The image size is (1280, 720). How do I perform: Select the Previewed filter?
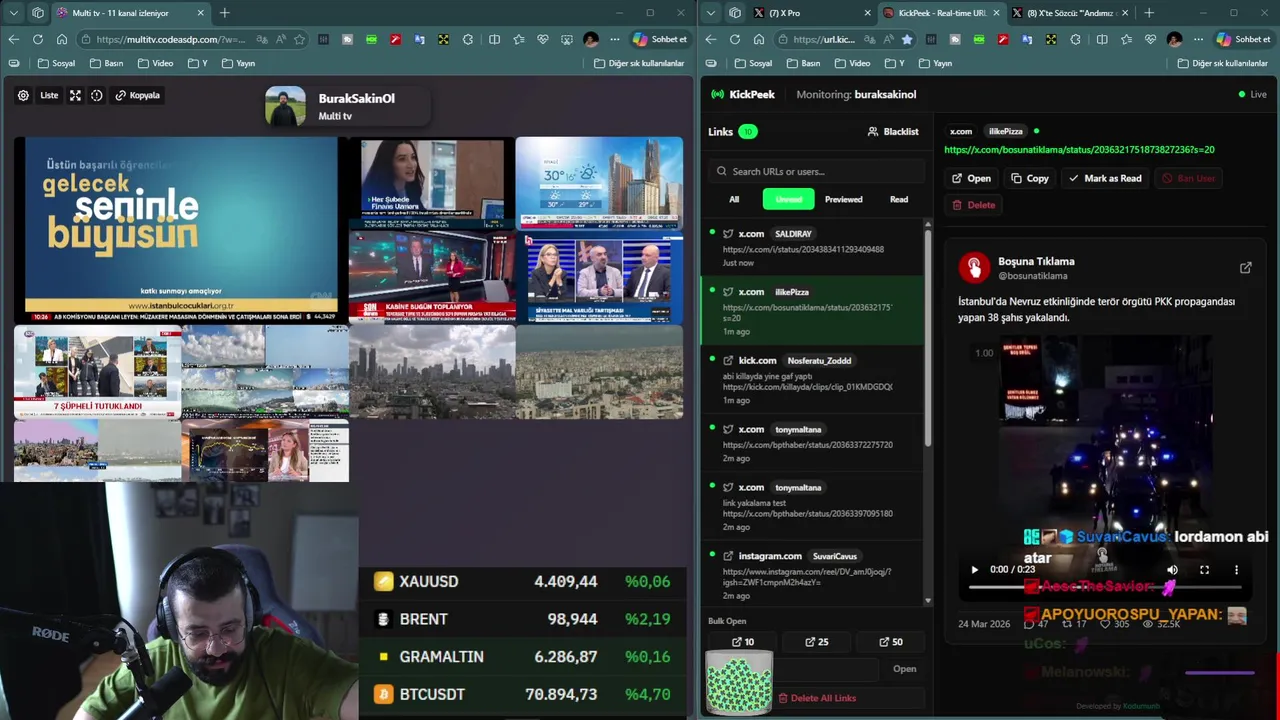[843, 199]
